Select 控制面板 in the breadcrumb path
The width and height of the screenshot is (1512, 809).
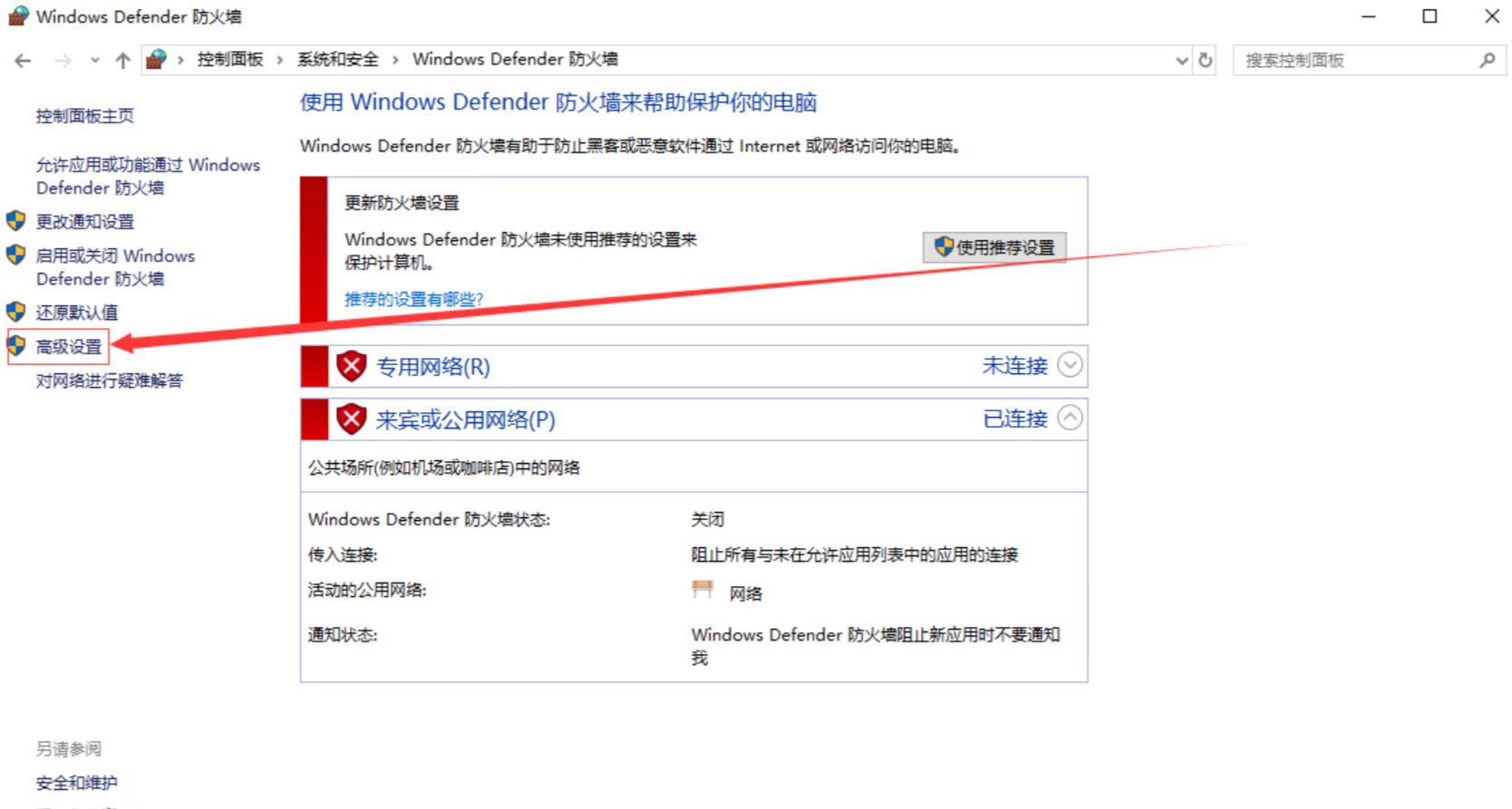coord(230,60)
